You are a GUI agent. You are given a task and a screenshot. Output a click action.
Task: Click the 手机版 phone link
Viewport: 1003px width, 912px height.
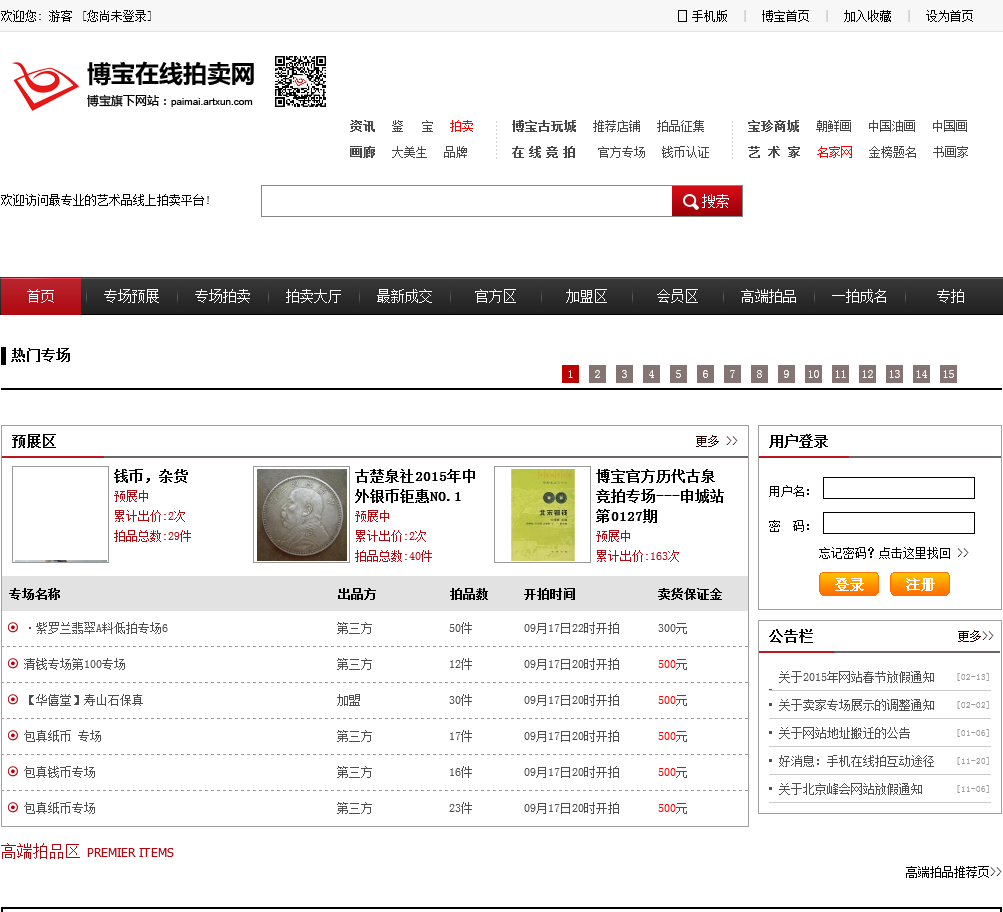click(702, 16)
